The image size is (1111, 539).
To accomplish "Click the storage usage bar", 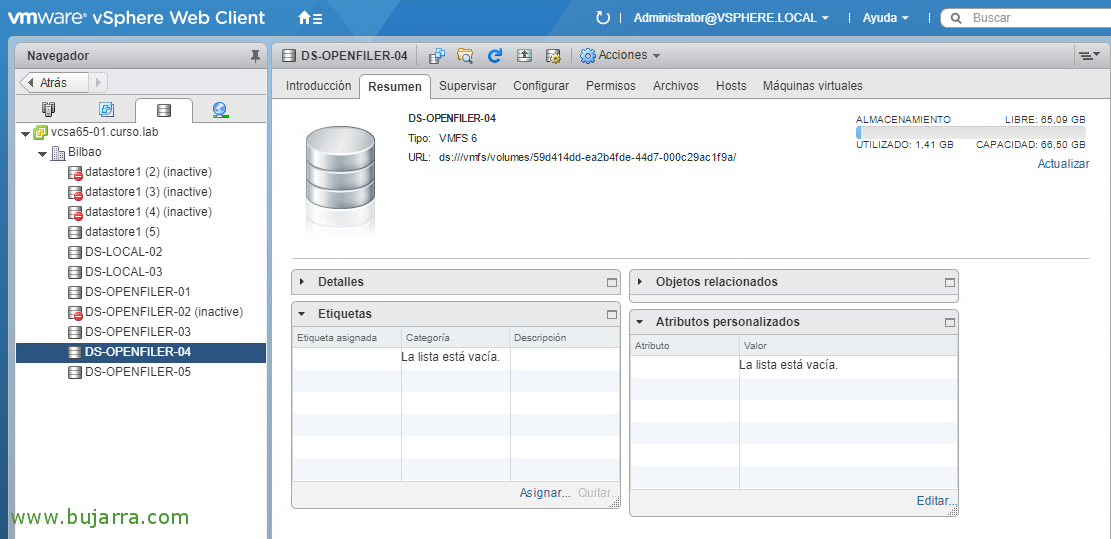I will click(x=971, y=132).
